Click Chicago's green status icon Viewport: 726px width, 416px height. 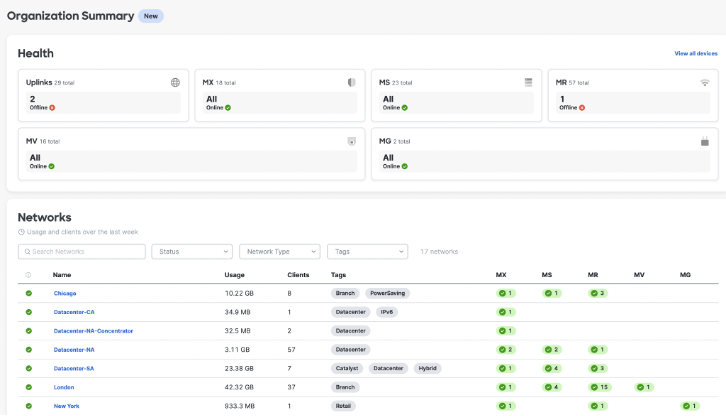pos(29,293)
